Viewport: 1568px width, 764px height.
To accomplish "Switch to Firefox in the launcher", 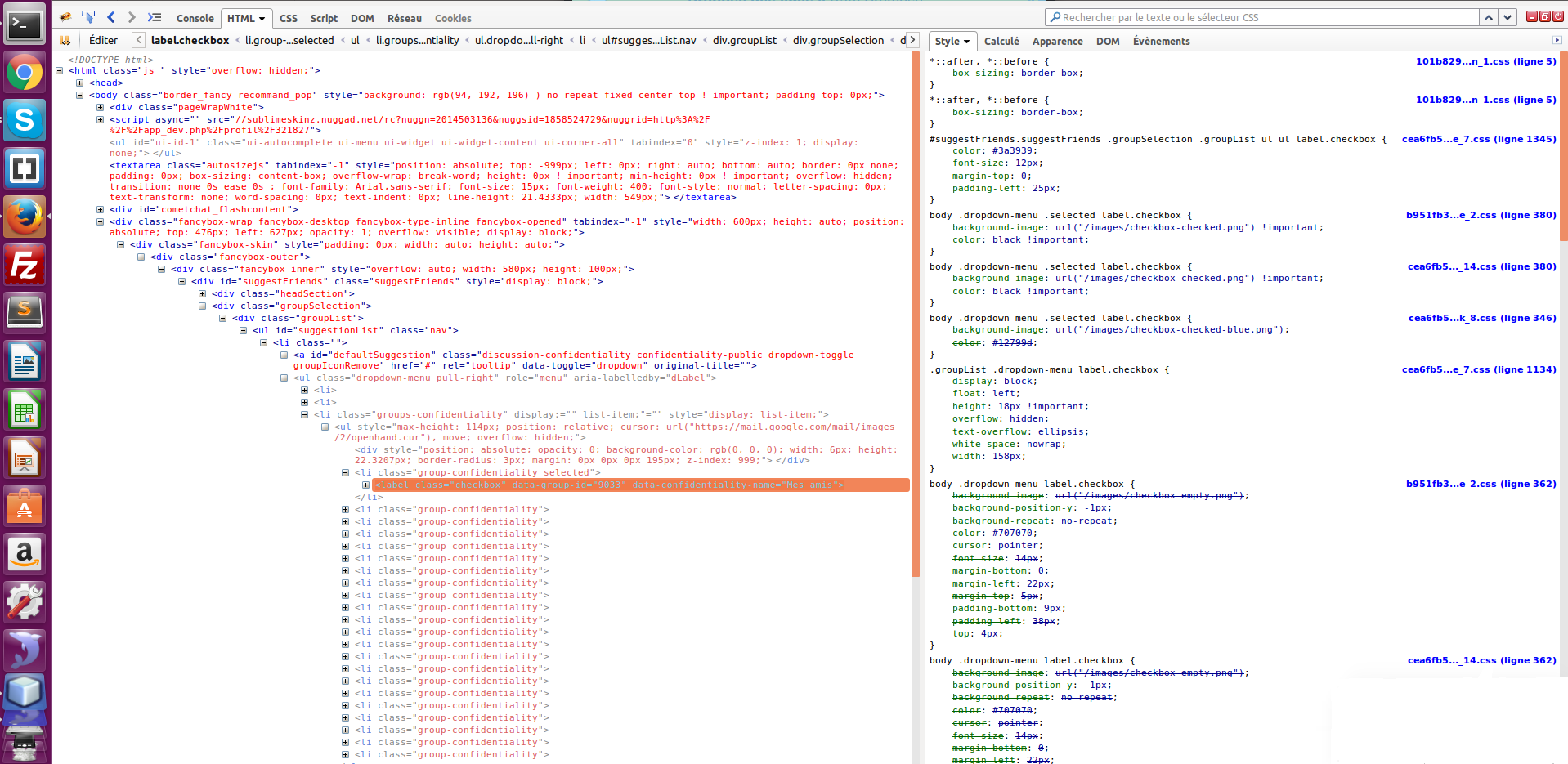I will point(25,217).
